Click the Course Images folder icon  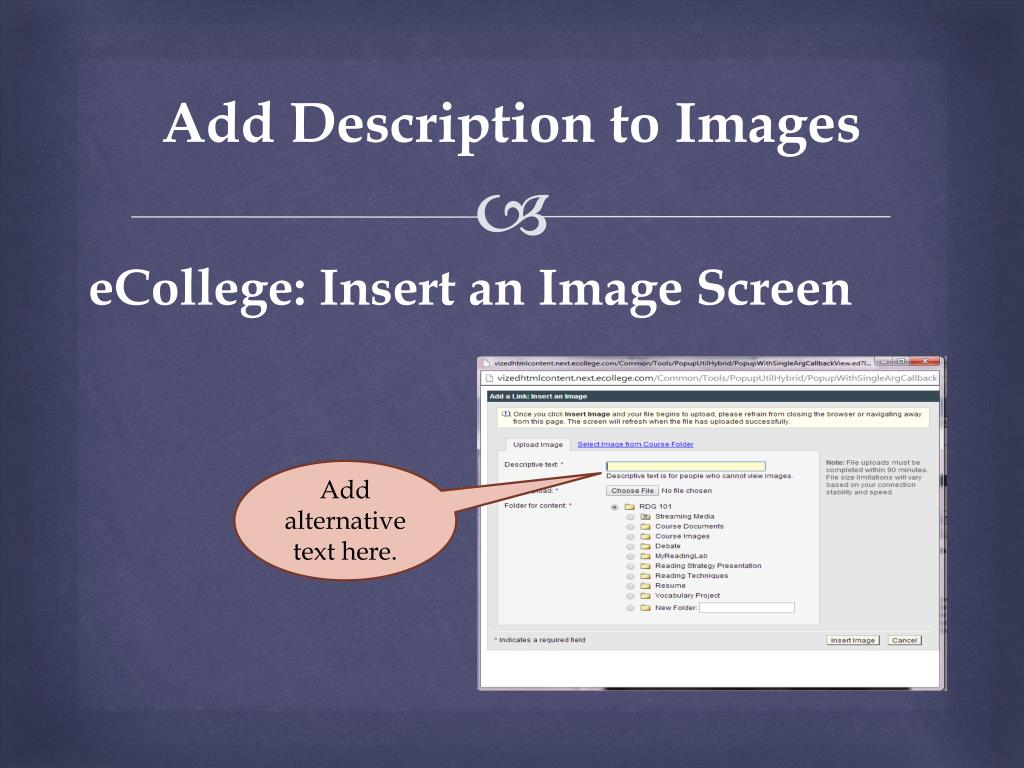point(645,536)
